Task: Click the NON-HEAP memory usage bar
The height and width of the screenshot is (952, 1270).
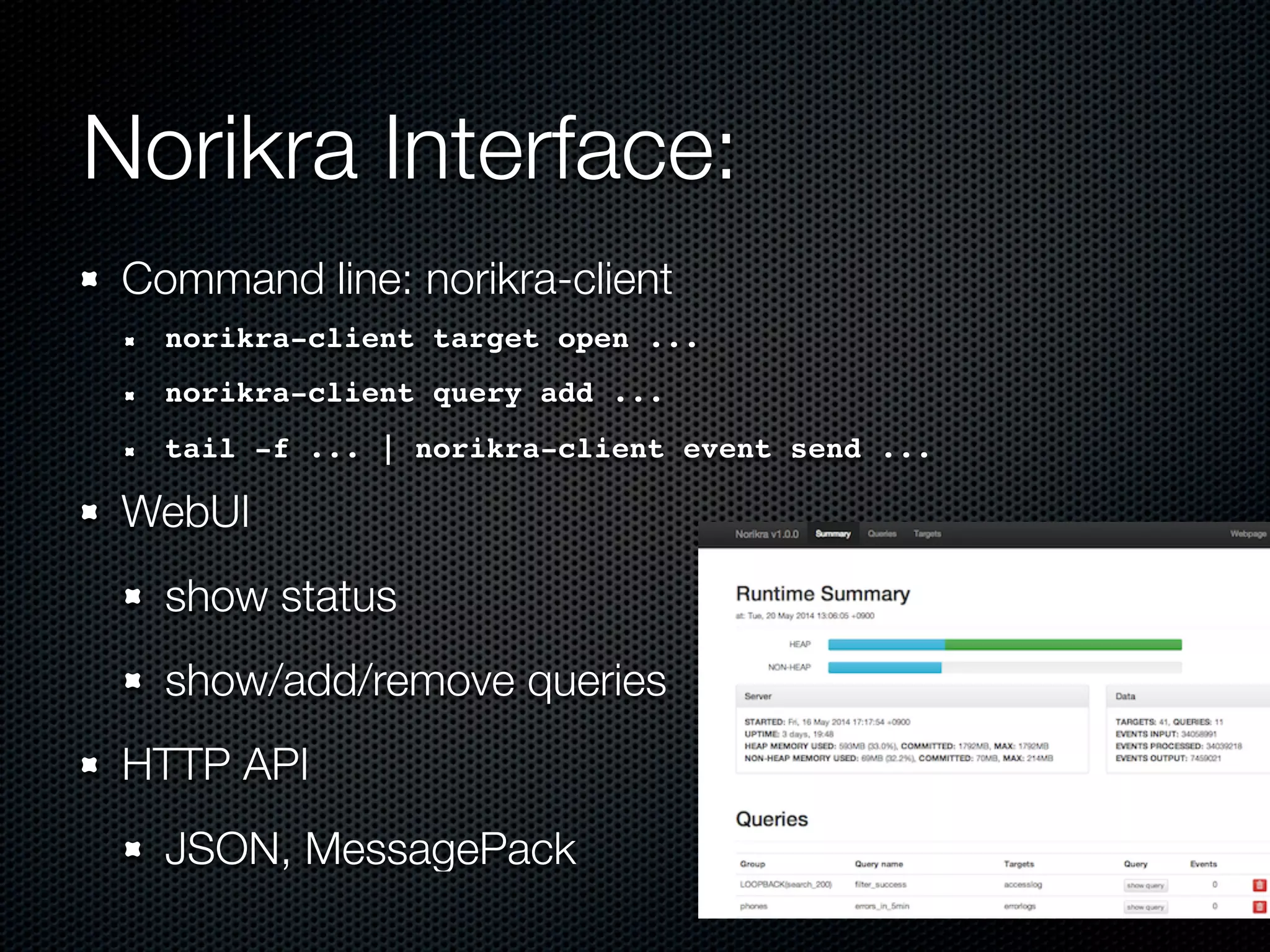Action: click(1005, 668)
